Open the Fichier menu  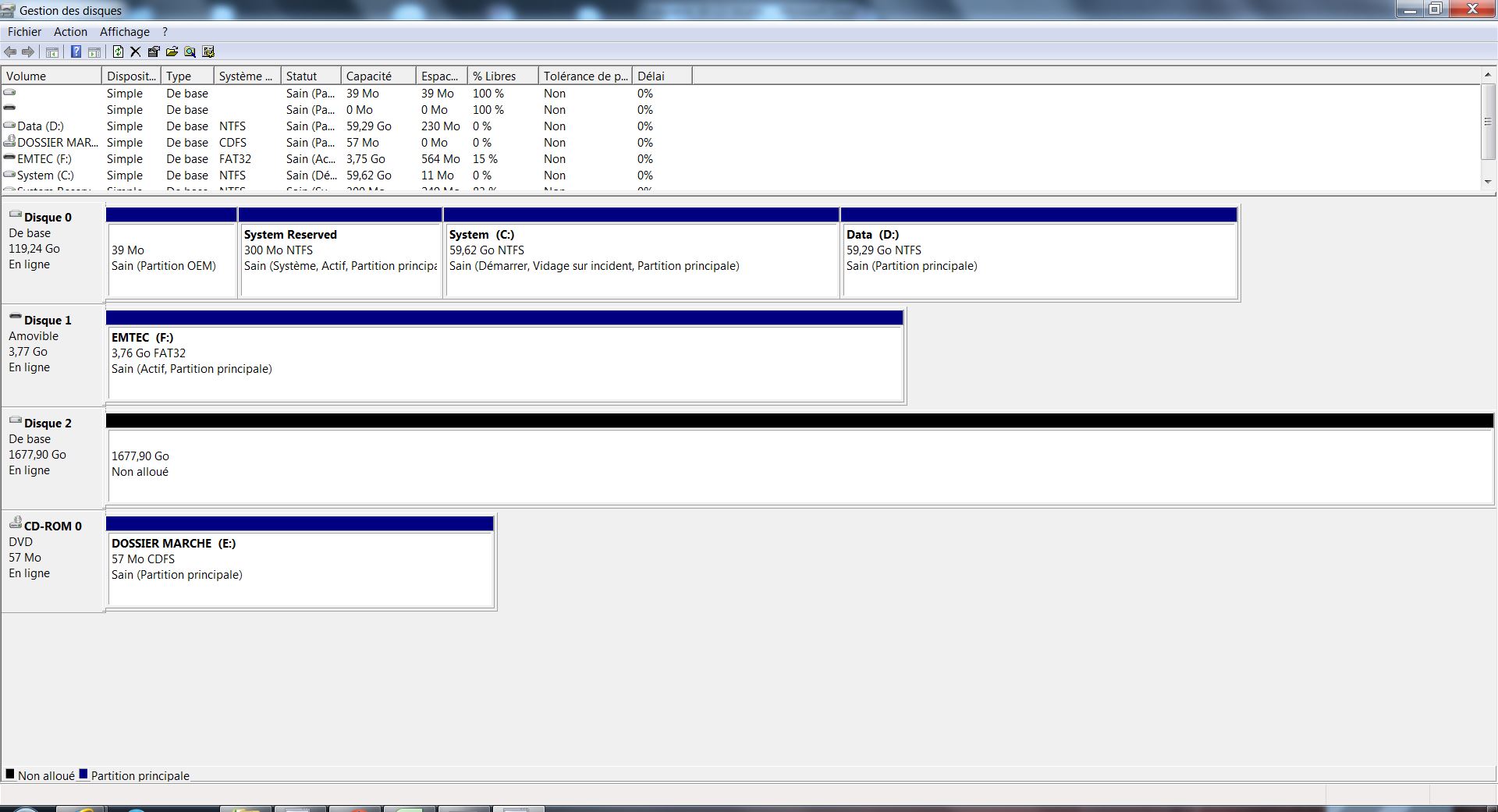24,31
